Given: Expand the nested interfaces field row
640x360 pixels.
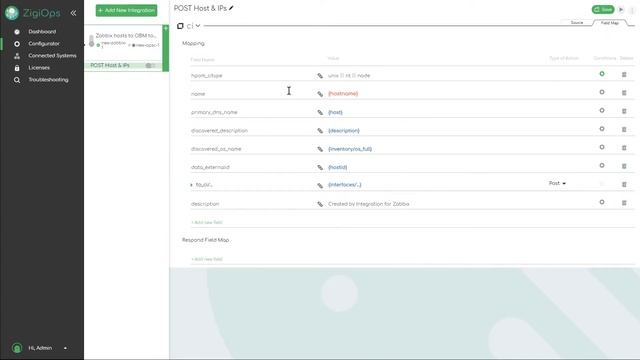Looking at the screenshot, I should click(x=191, y=185).
